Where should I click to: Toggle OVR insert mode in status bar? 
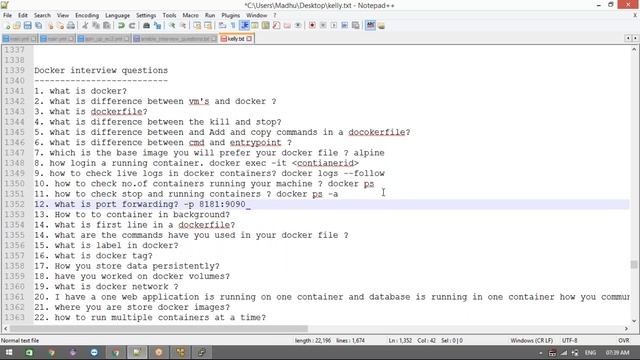click(624, 340)
